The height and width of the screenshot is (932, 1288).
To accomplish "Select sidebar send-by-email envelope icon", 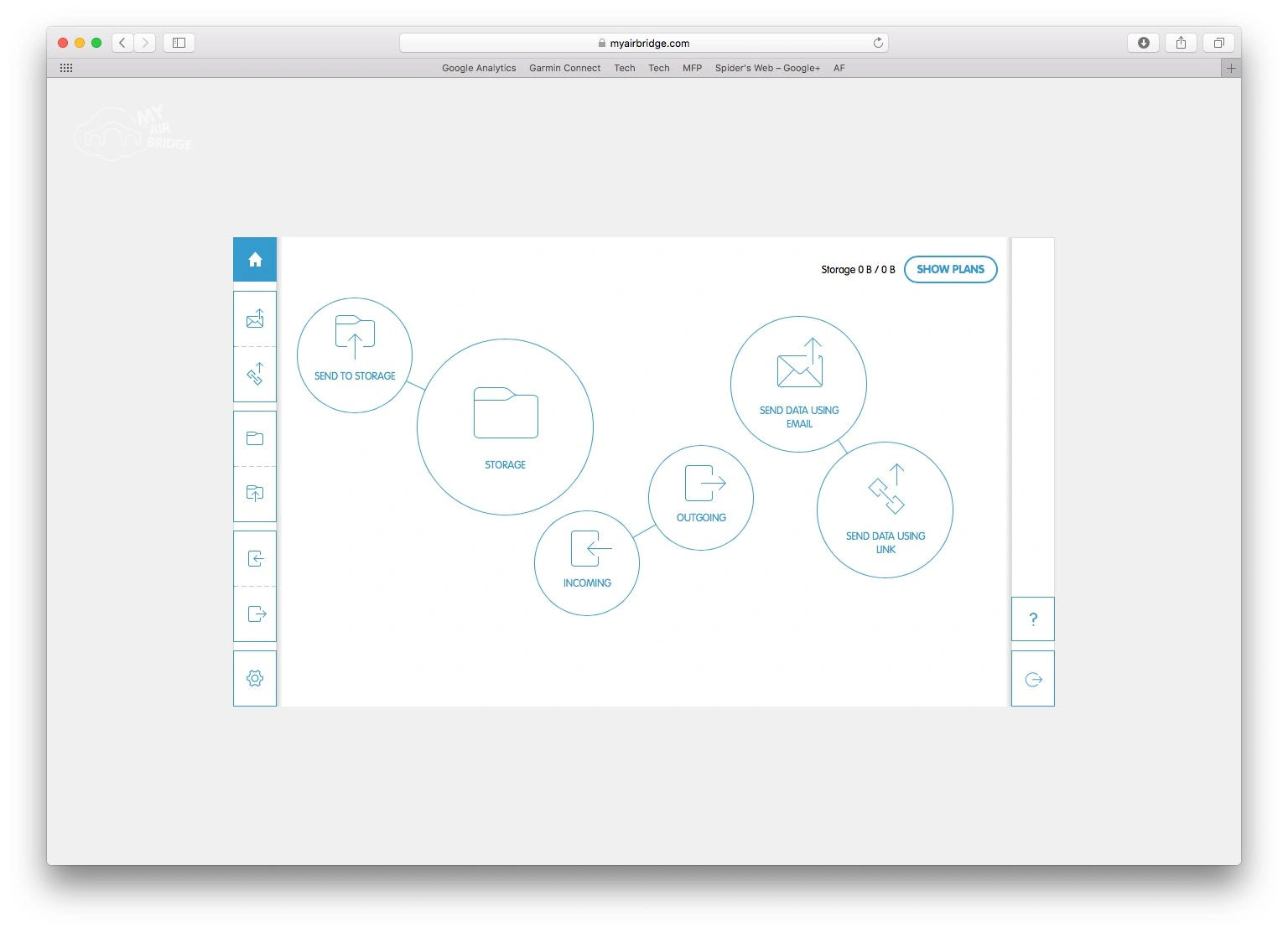I will (x=255, y=318).
